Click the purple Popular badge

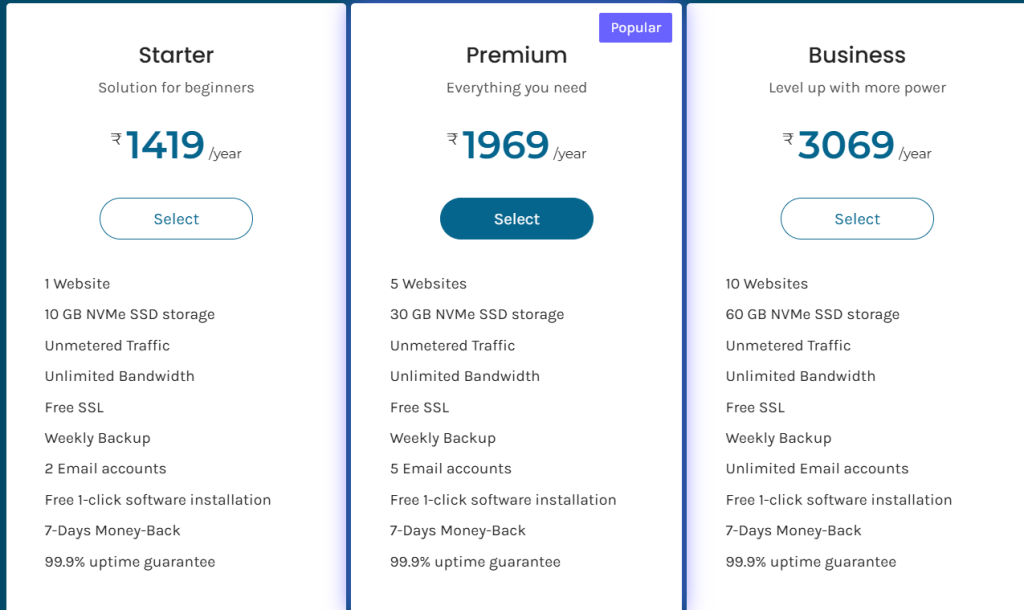[635, 28]
